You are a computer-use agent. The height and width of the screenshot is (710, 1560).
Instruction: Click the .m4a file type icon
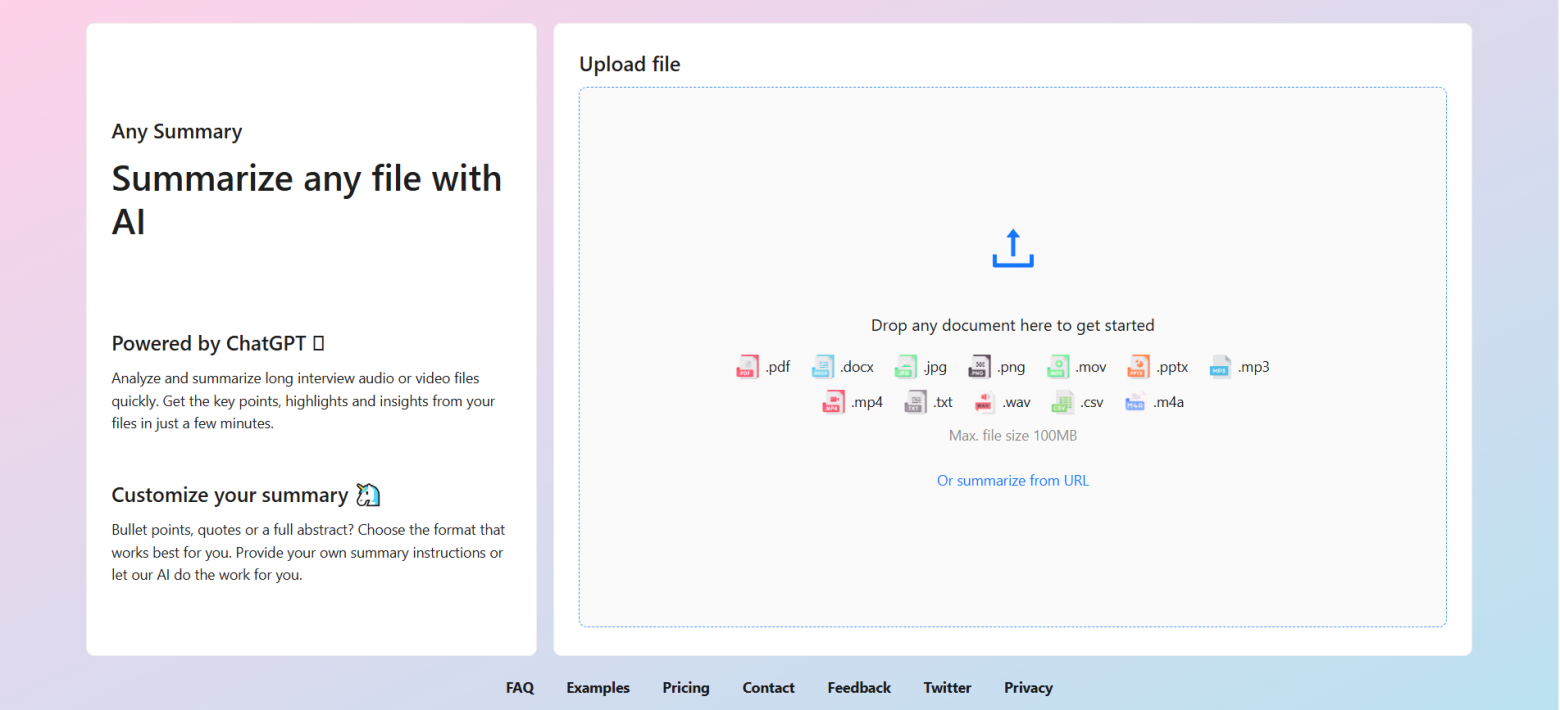[1135, 403]
